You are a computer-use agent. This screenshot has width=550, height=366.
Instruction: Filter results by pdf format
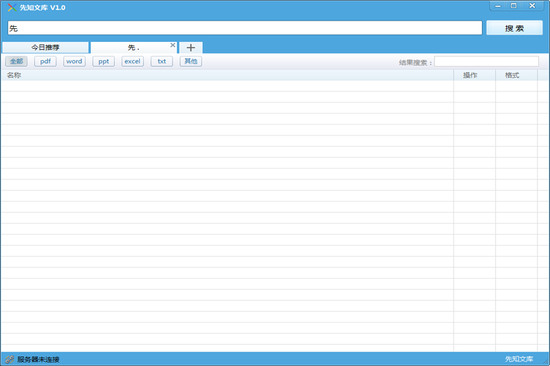point(45,61)
